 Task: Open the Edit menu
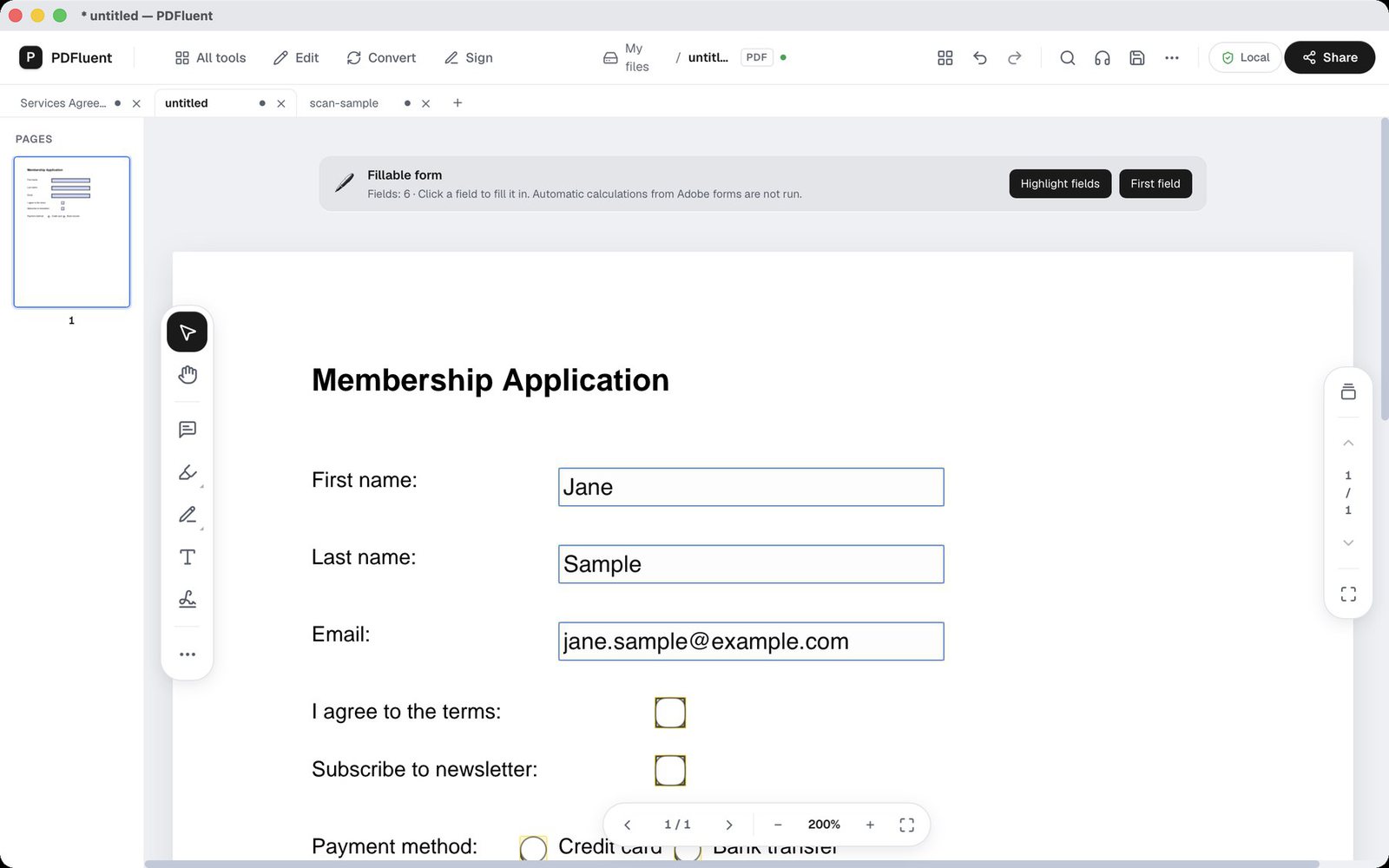point(296,57)
